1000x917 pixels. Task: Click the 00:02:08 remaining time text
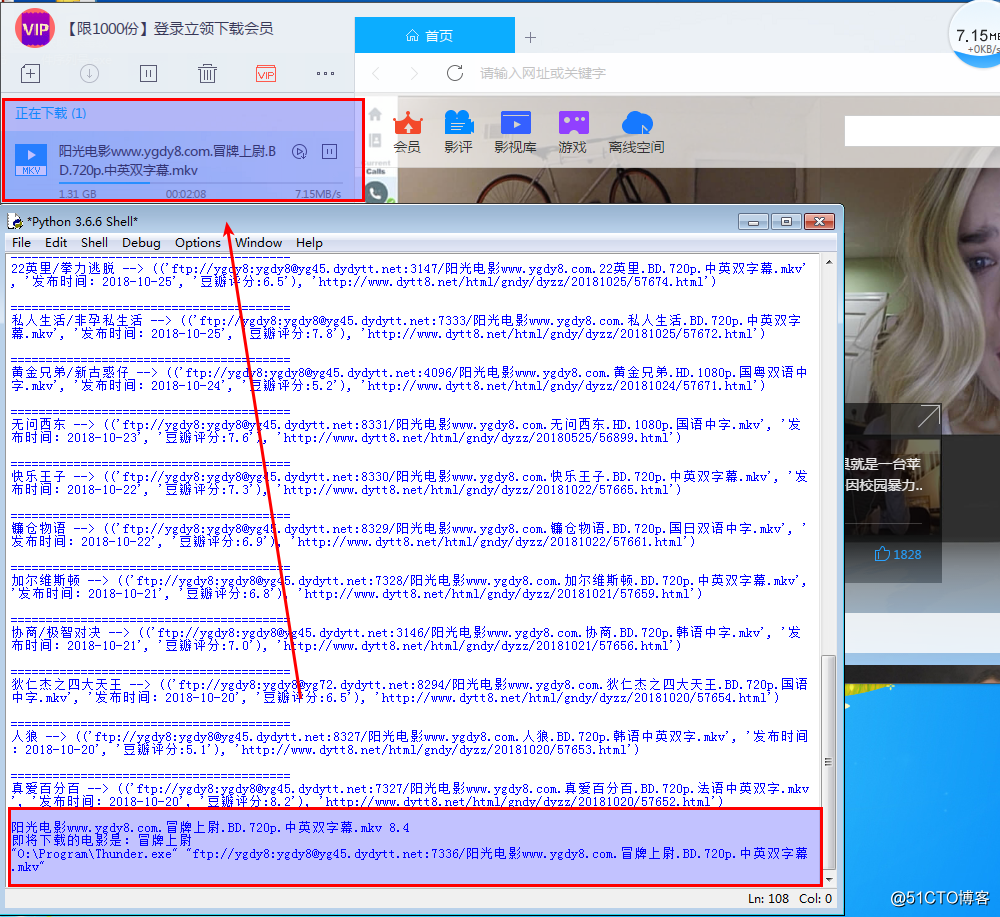pyautogui.click(x=186, y=194)
